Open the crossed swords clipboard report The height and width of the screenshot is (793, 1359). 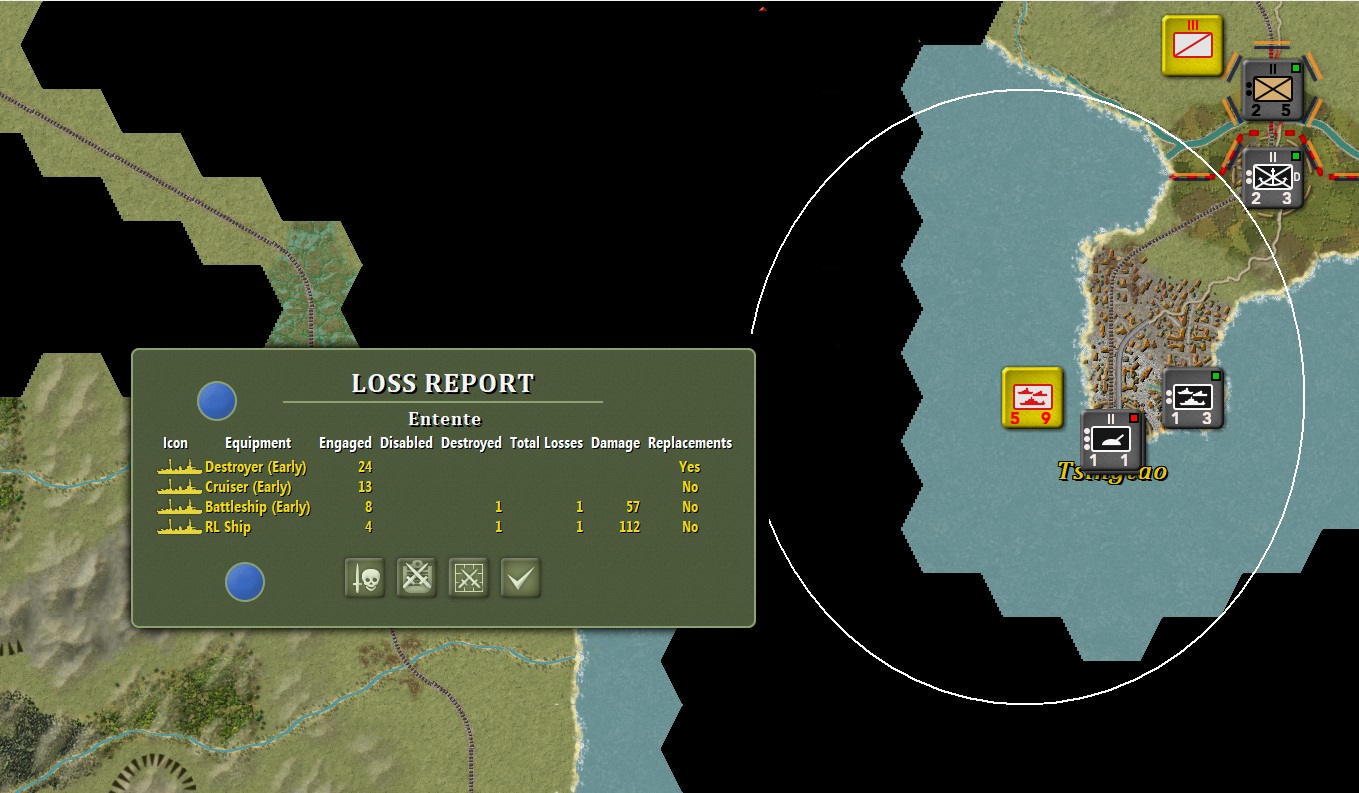[417, 578]
